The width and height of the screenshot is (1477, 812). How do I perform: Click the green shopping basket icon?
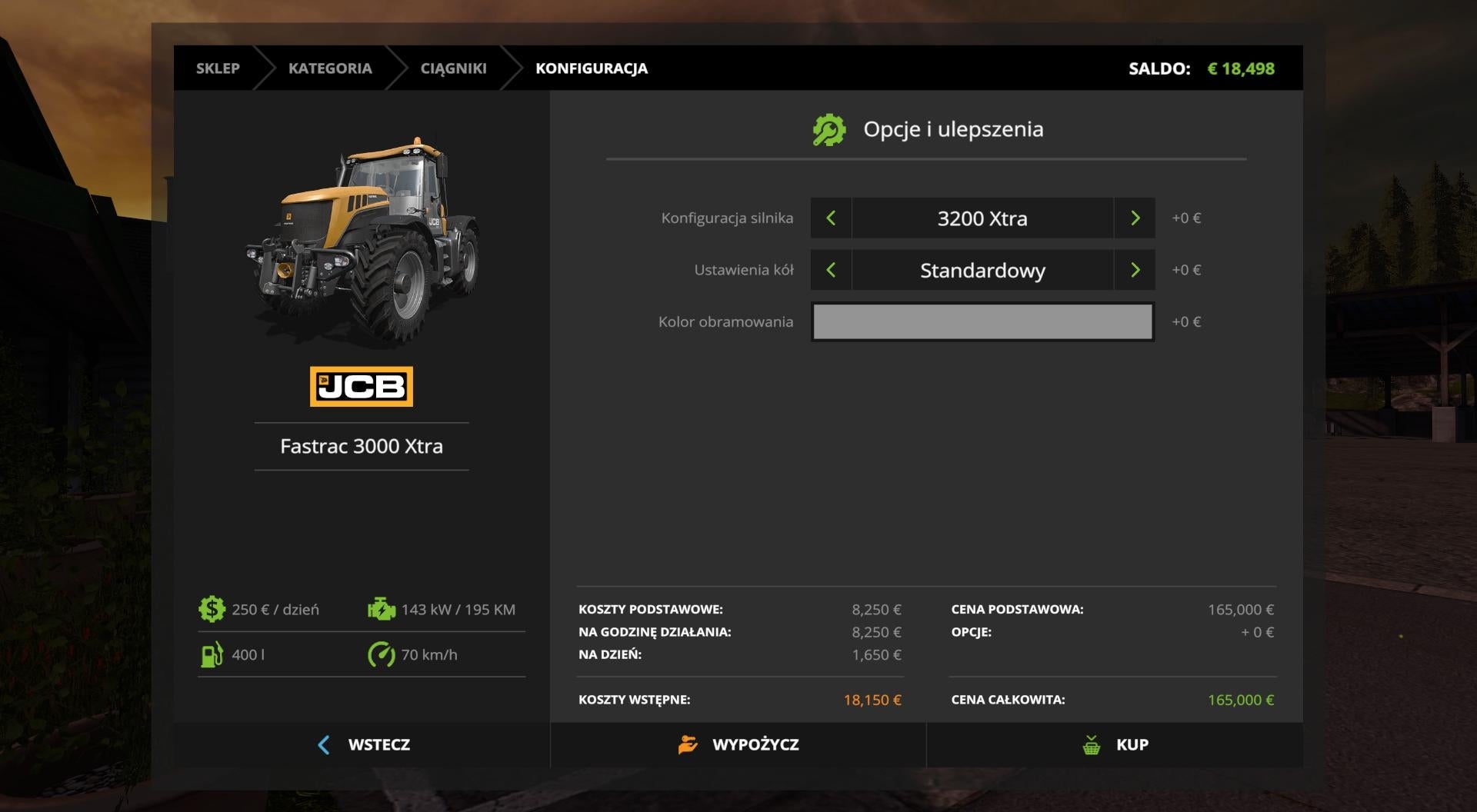tap(1091, 744)
